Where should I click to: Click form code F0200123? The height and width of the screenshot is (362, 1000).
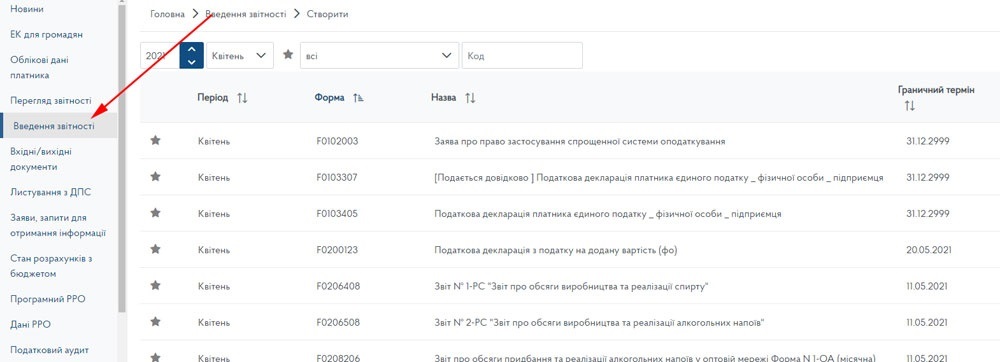[337, 250]
